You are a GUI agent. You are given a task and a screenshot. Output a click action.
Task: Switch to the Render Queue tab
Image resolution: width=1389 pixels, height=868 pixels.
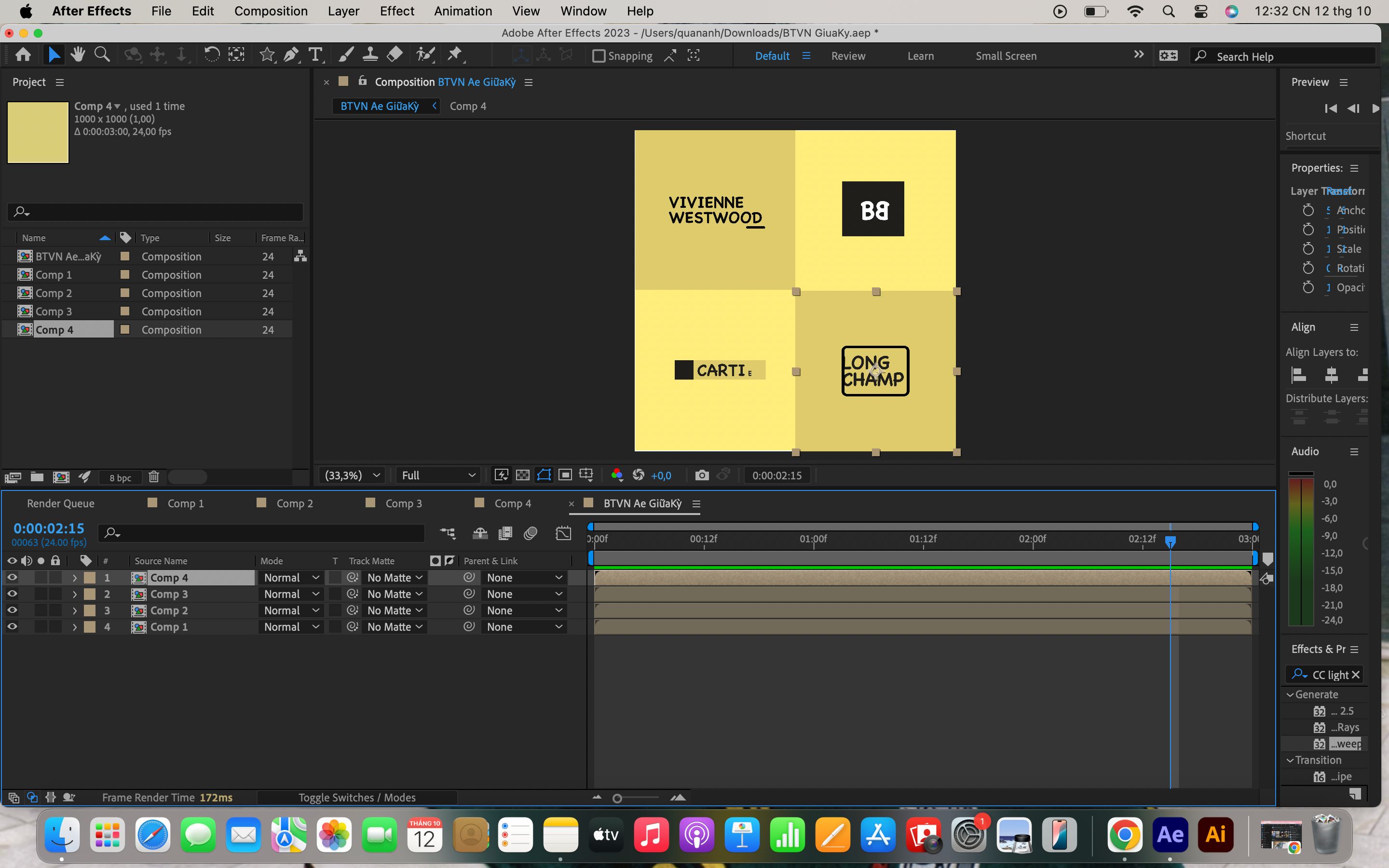(x=60, y=503)
